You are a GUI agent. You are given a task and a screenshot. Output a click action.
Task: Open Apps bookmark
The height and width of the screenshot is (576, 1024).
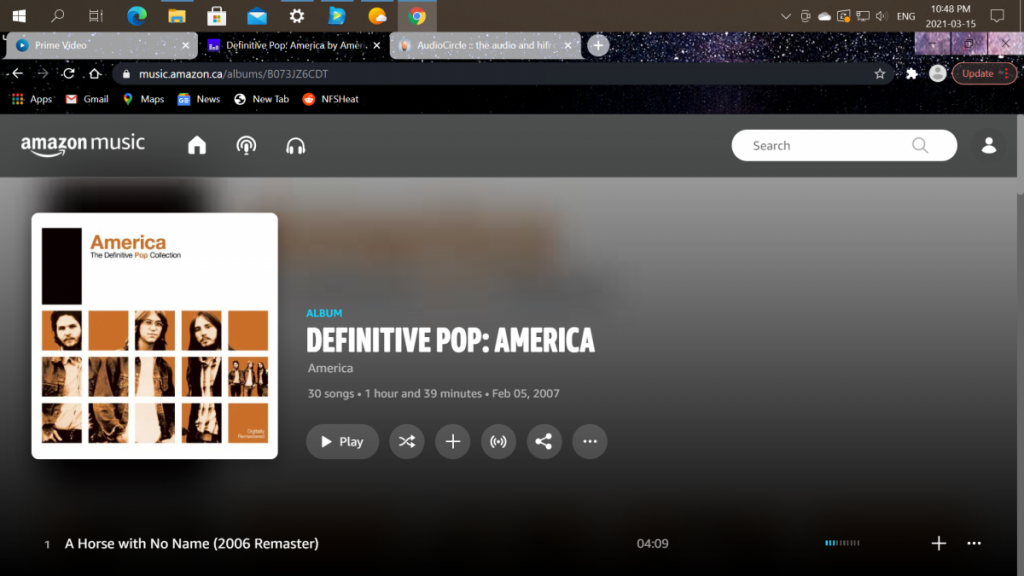click(x=32, y=99)
